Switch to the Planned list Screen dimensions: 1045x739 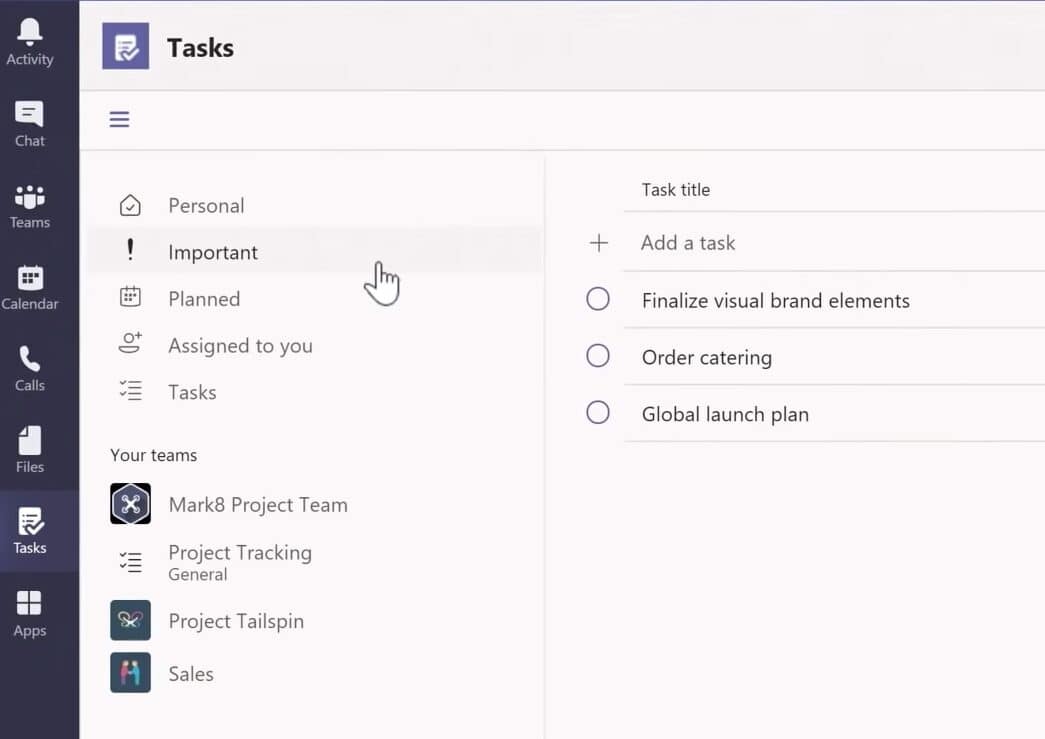[204, 299]
